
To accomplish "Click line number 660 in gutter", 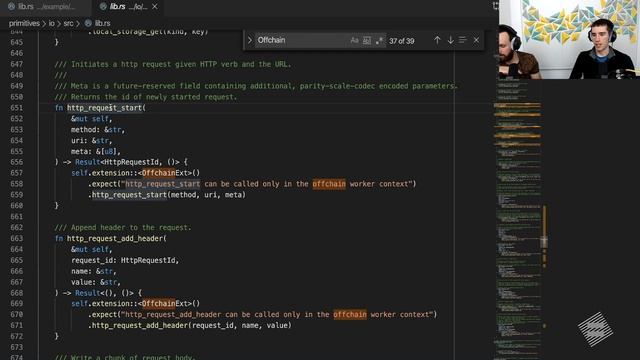I will coord(16,206).
